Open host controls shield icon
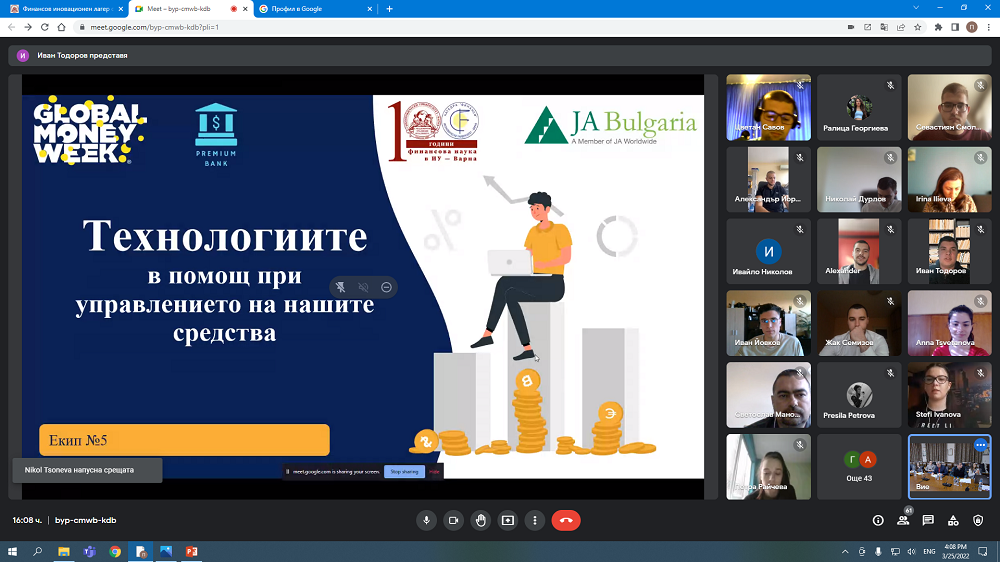1000x562 pixels. [x=978, y=521]
